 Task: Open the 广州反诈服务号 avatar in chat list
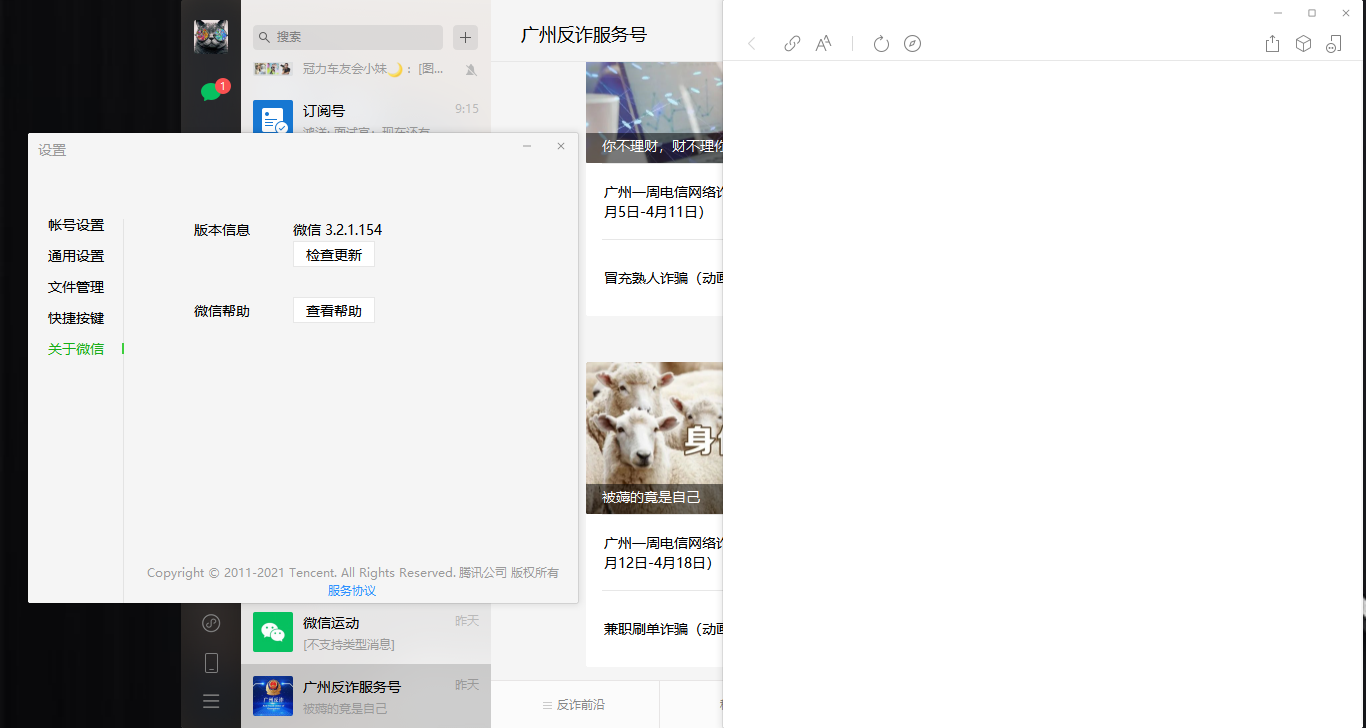coord(273,696)
